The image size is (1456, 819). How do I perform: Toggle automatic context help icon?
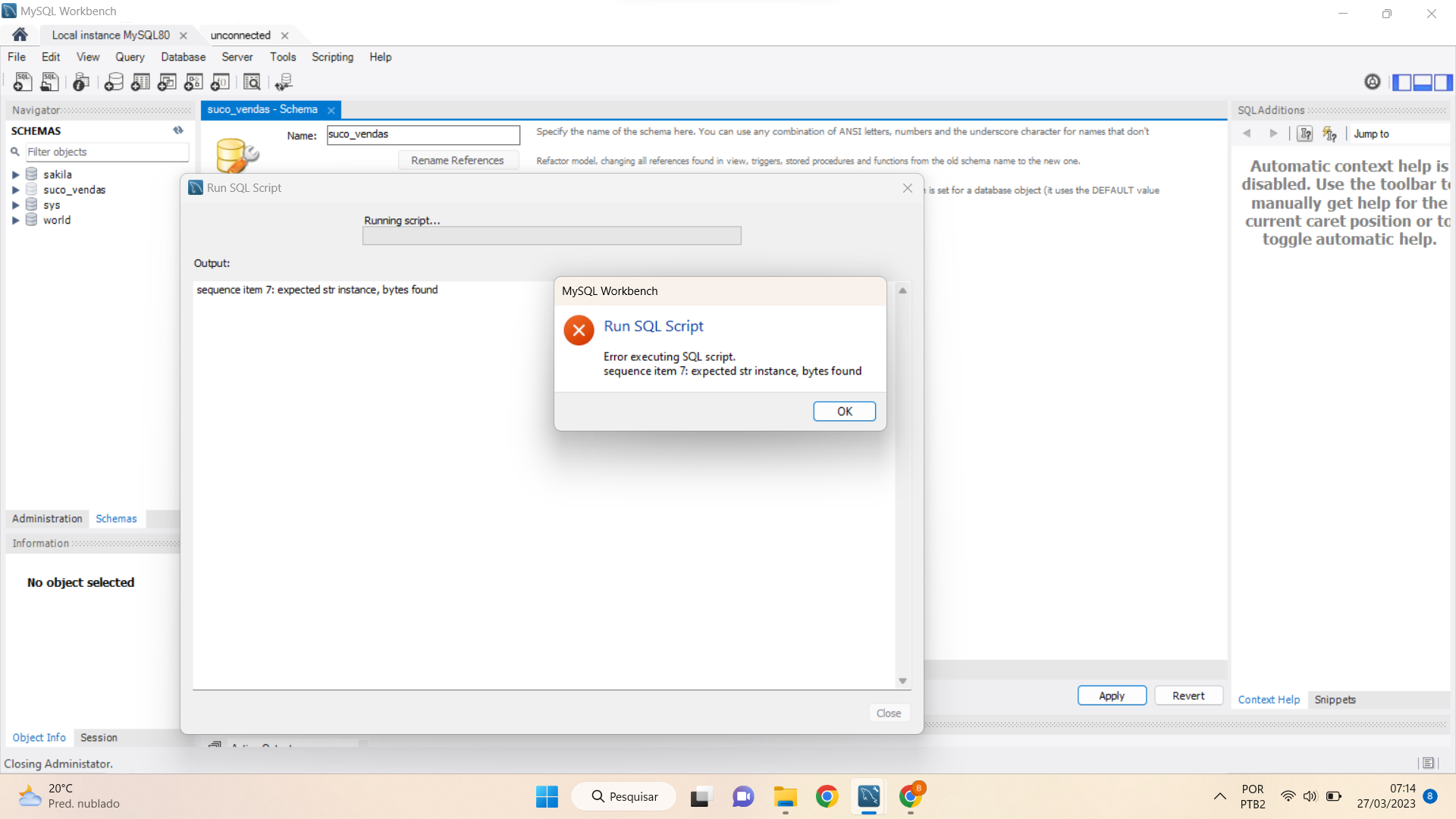click(1329, 133)
